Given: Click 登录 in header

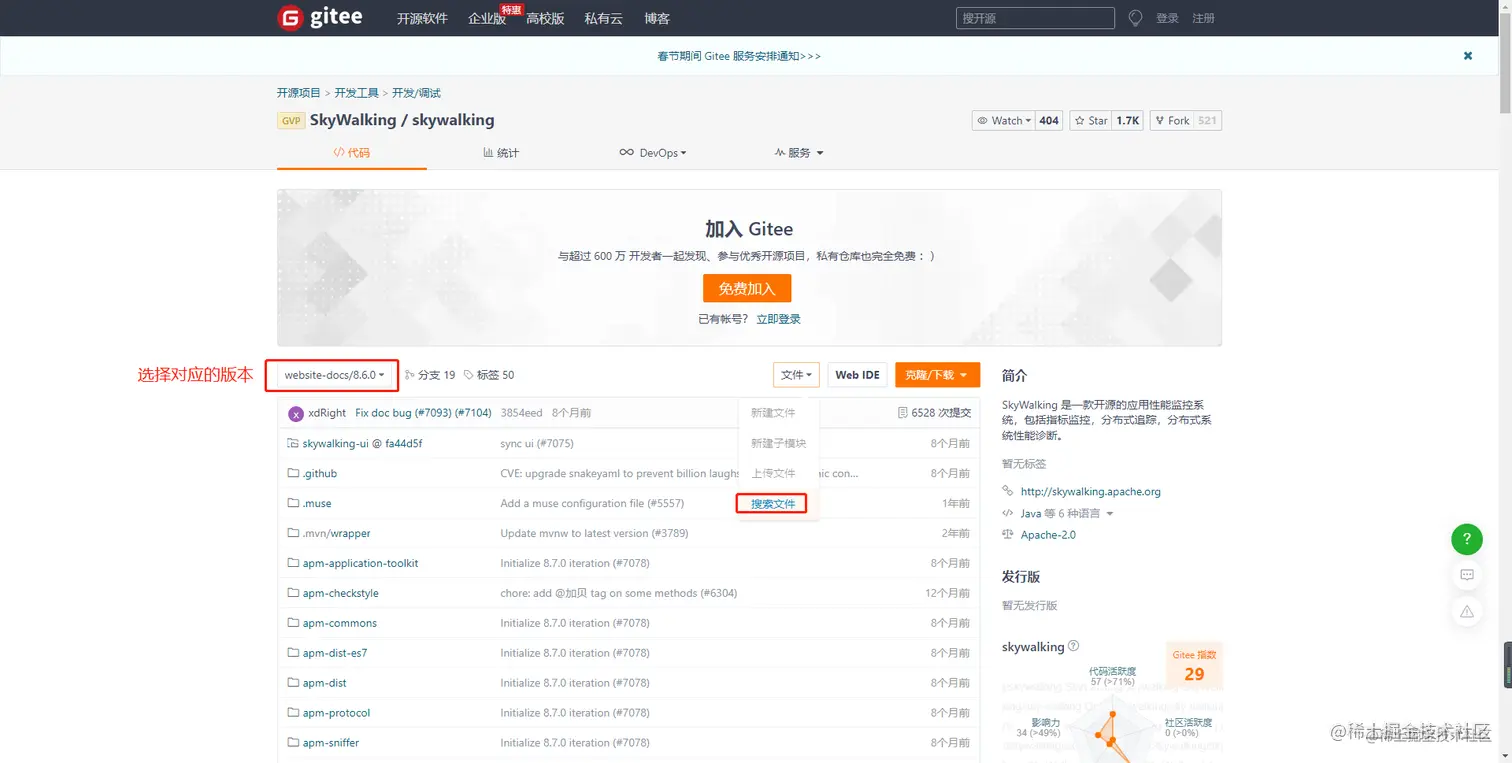Looking at the screenshot, I should 1167,18.
